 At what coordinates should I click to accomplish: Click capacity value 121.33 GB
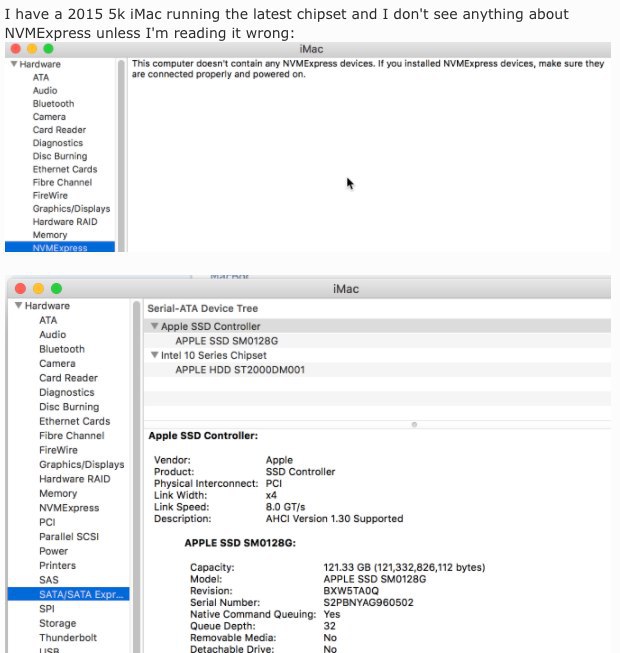[x=404, y=567]
